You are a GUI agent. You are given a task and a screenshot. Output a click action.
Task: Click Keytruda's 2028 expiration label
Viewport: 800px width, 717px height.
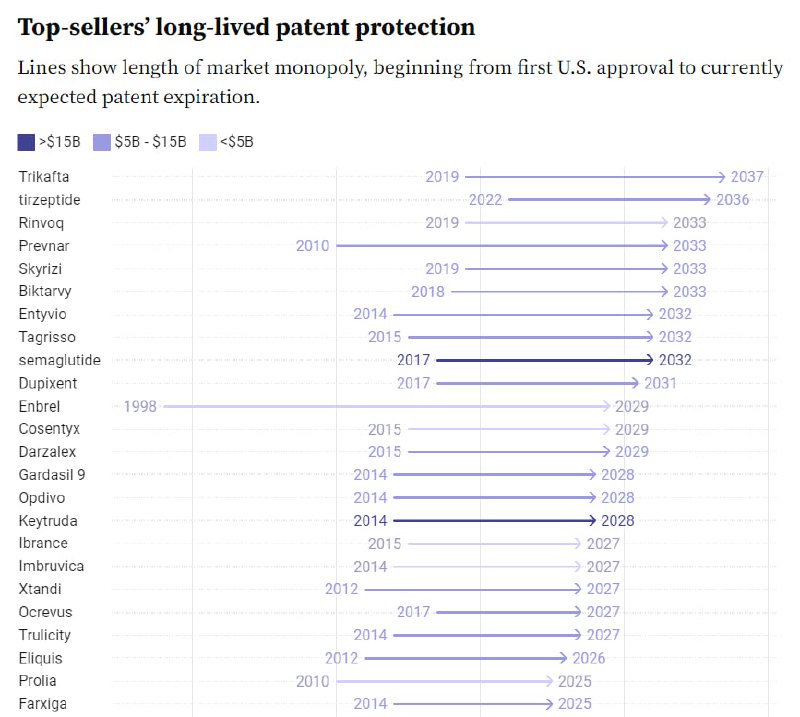click(617, 521)
